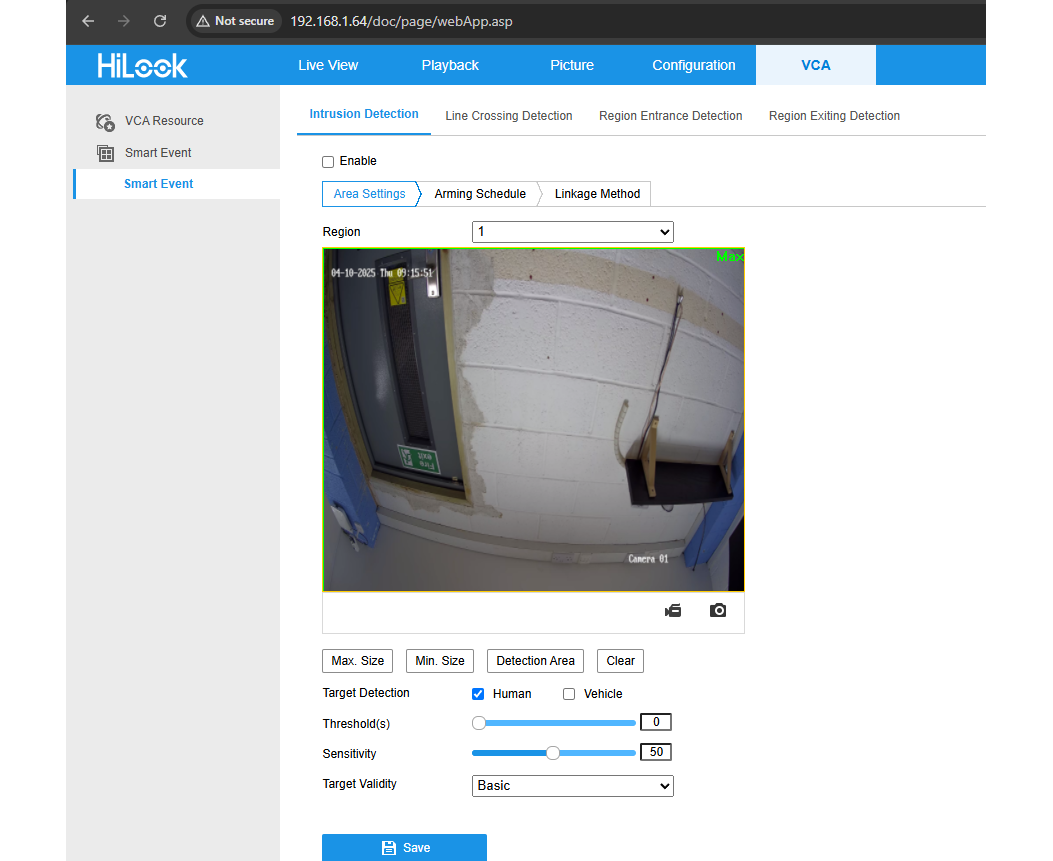Screen dimensions: 1053x861
Task: Click the HiLook logo
Action: pos(142,66)
